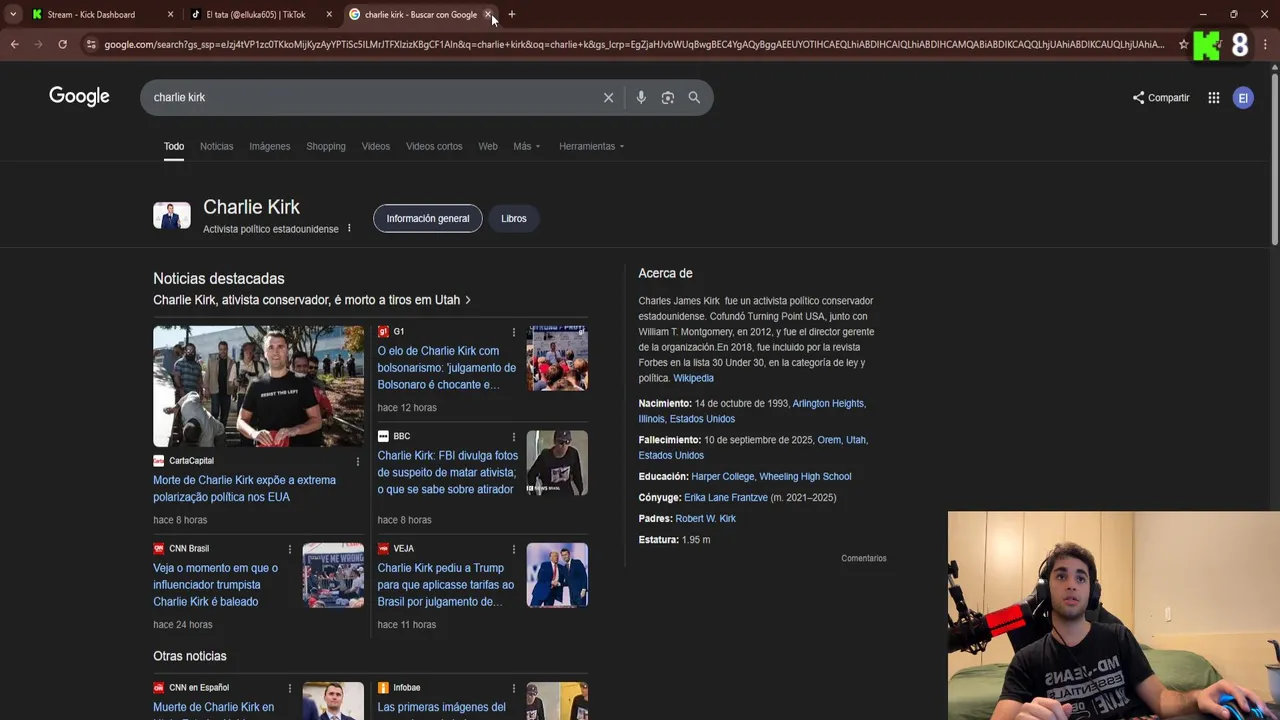Click the Comentarios feedback link
This screenshot has height=720, width=1280.
(x=864, y=558)
